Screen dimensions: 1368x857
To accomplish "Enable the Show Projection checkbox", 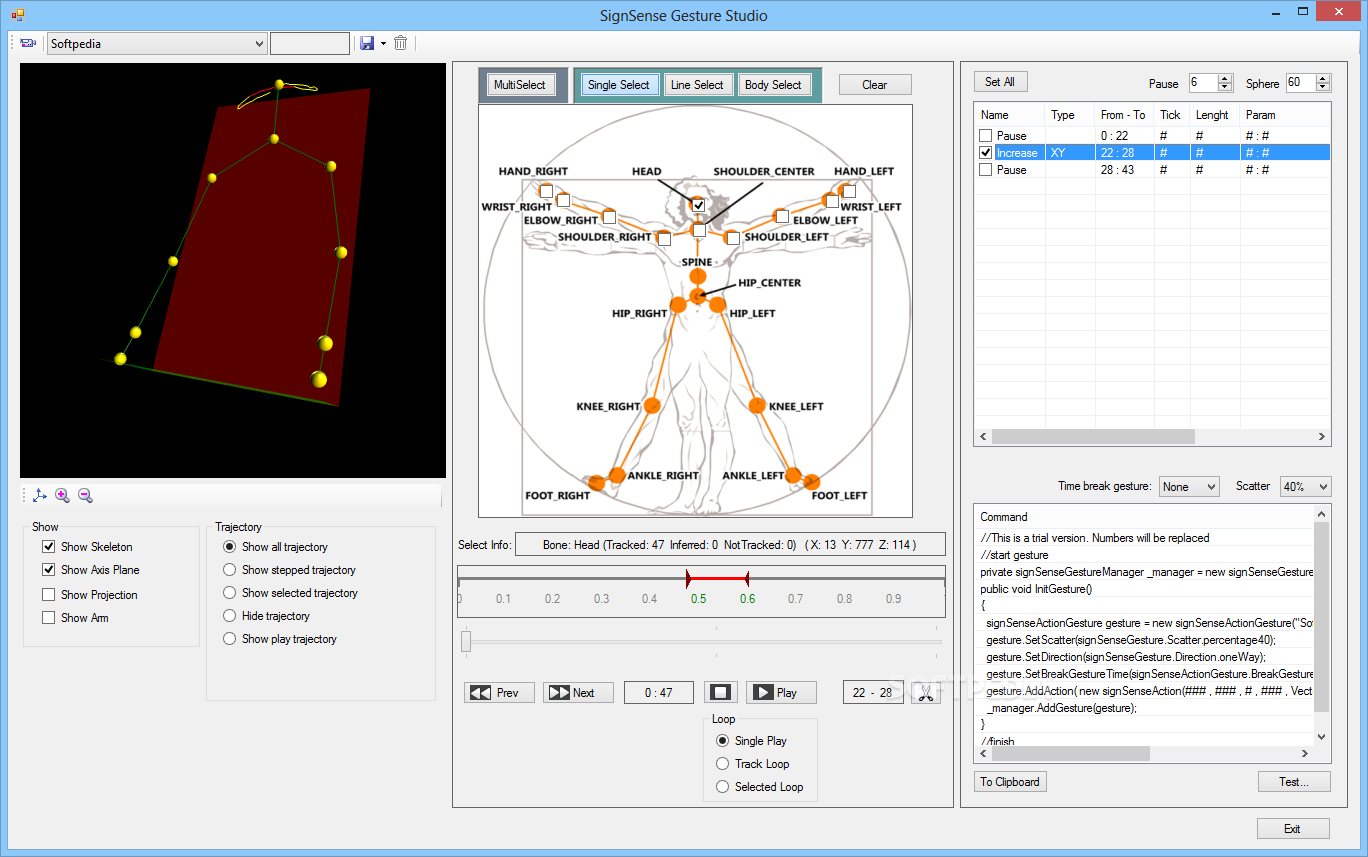I will click(x=48, y=595).
